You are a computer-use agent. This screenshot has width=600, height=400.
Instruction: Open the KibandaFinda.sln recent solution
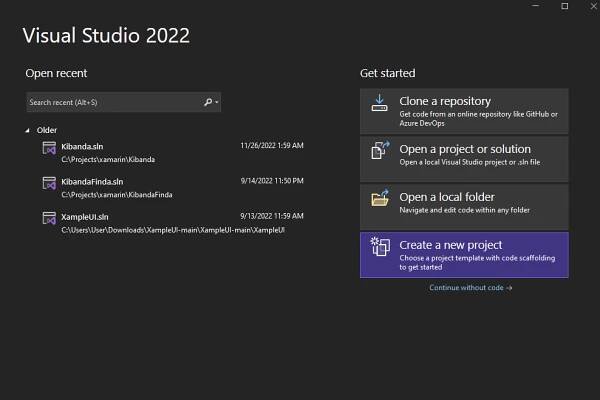tap(173, 188)
